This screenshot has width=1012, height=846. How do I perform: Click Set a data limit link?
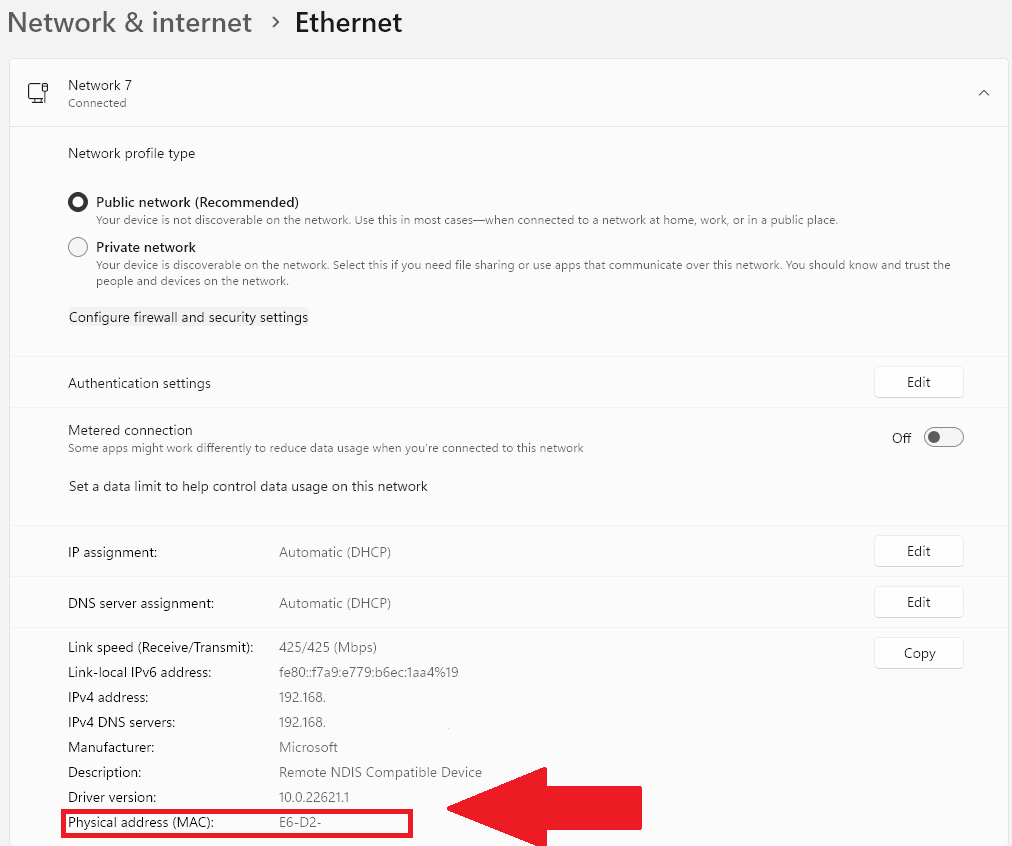(x=248, y=486)
